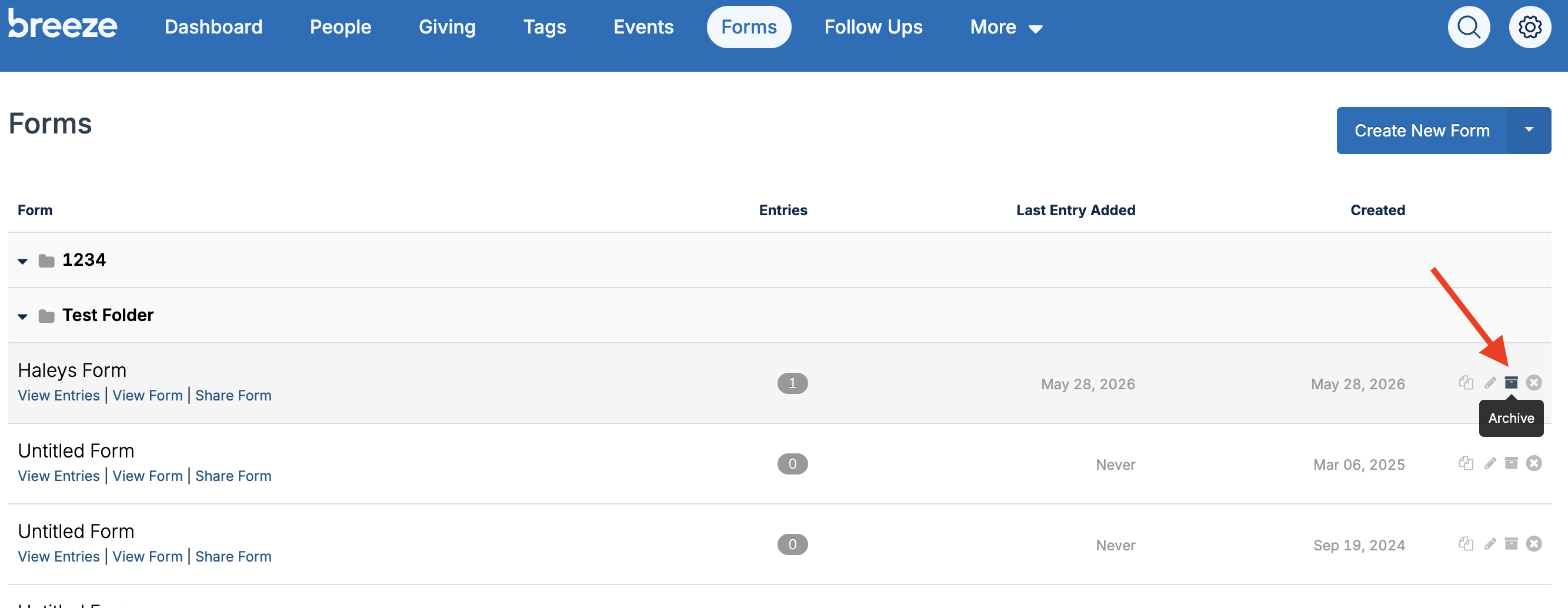The height and width of the screenshot is (608, 1568).
Task: Click the Untitled Form title dated Mar 06, 2025
Action: [x=75, y=451]
